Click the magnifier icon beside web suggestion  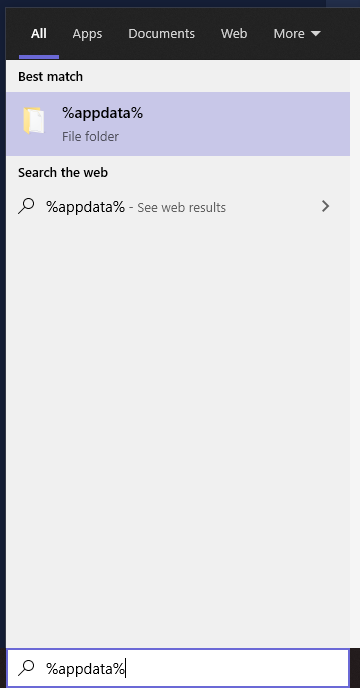tap(26, 206)
